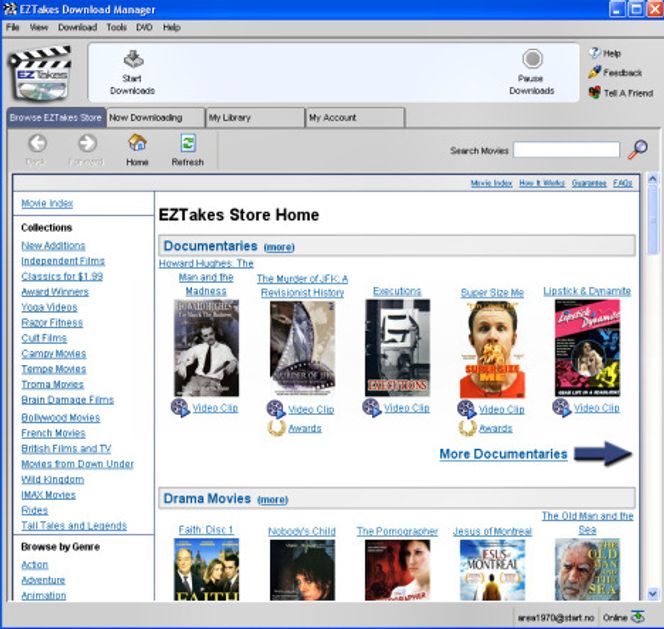
Task: Open Yoga Videos collection
Action: point(50,307)
